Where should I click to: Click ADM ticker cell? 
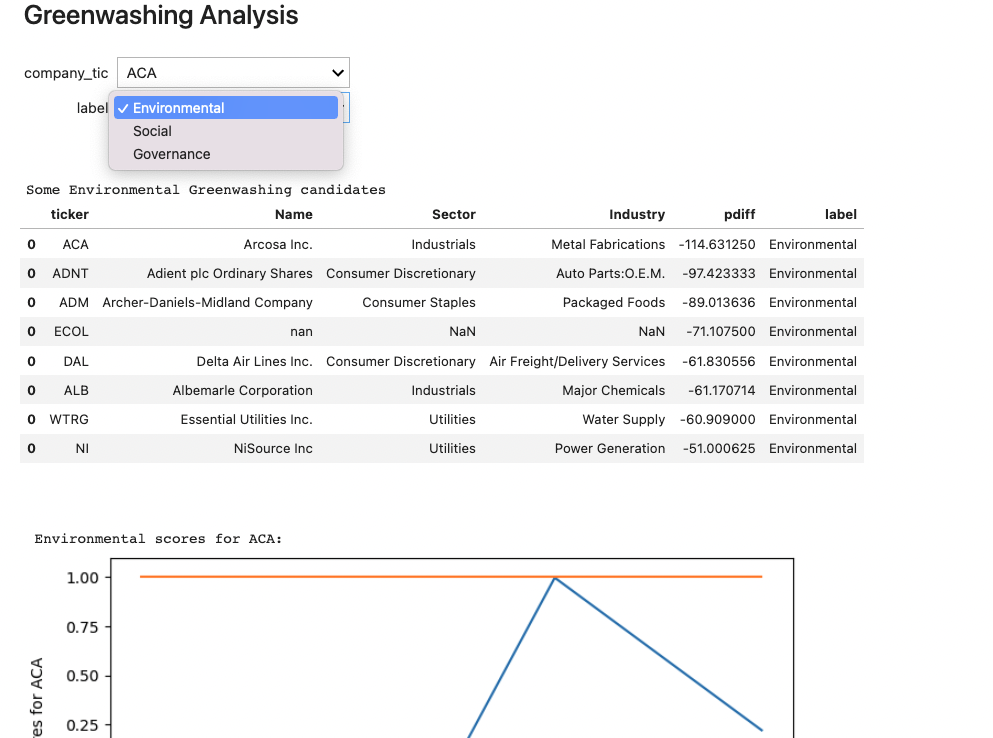73,303
